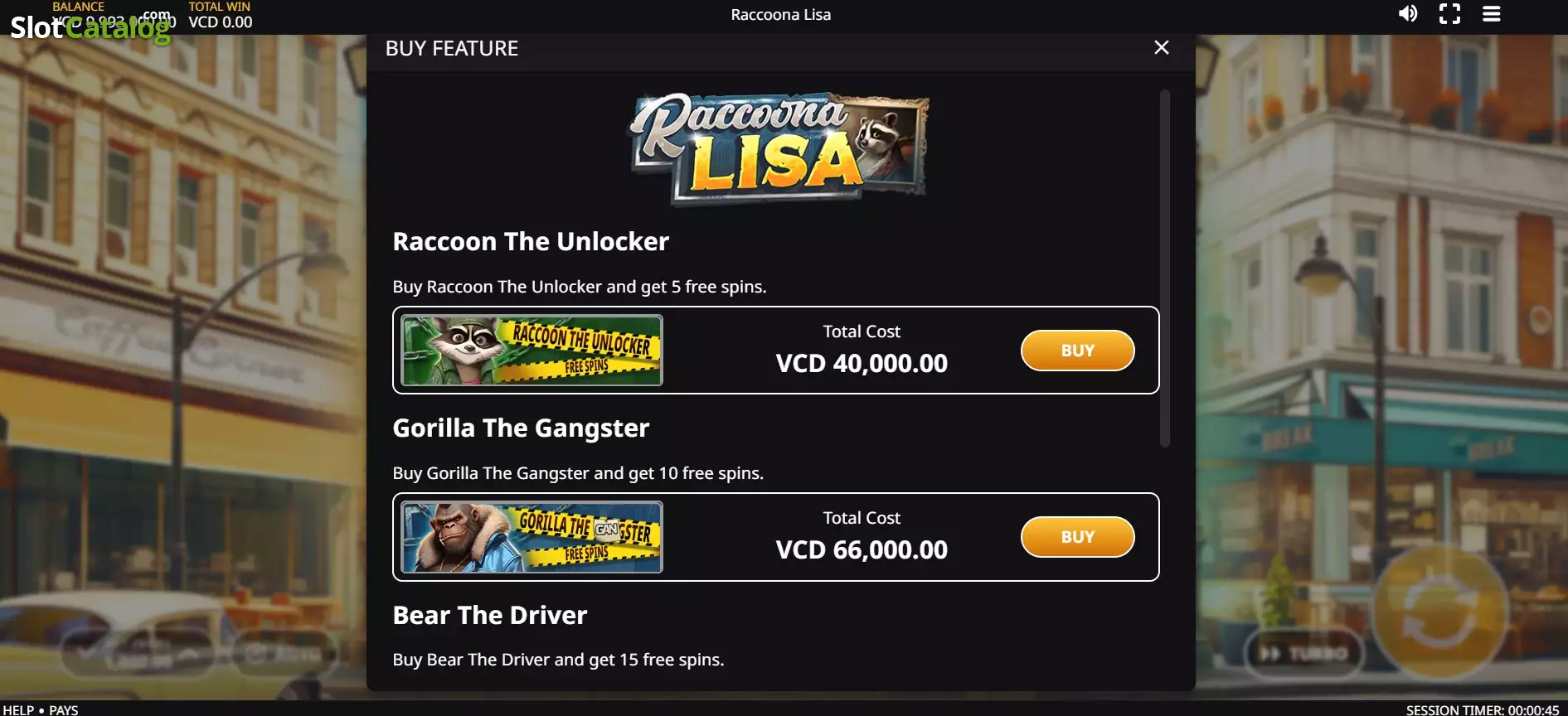Click the VCD 66,000.00 total cost
Screen dimensions: 1568x716
[x=862, y=549]
